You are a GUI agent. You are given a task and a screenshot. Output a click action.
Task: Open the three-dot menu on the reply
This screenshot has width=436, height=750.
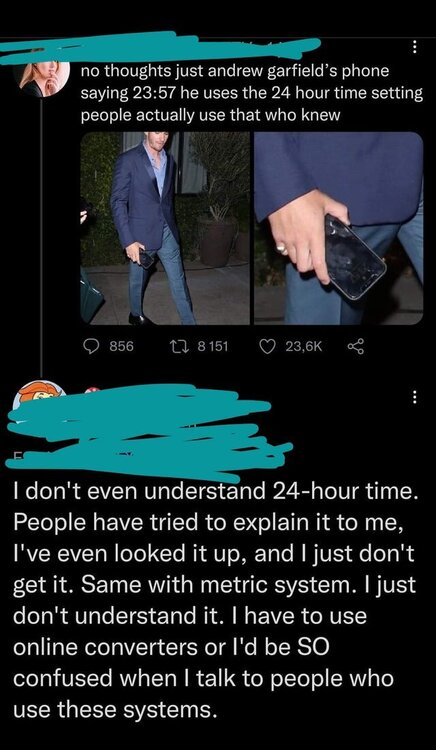414,396
